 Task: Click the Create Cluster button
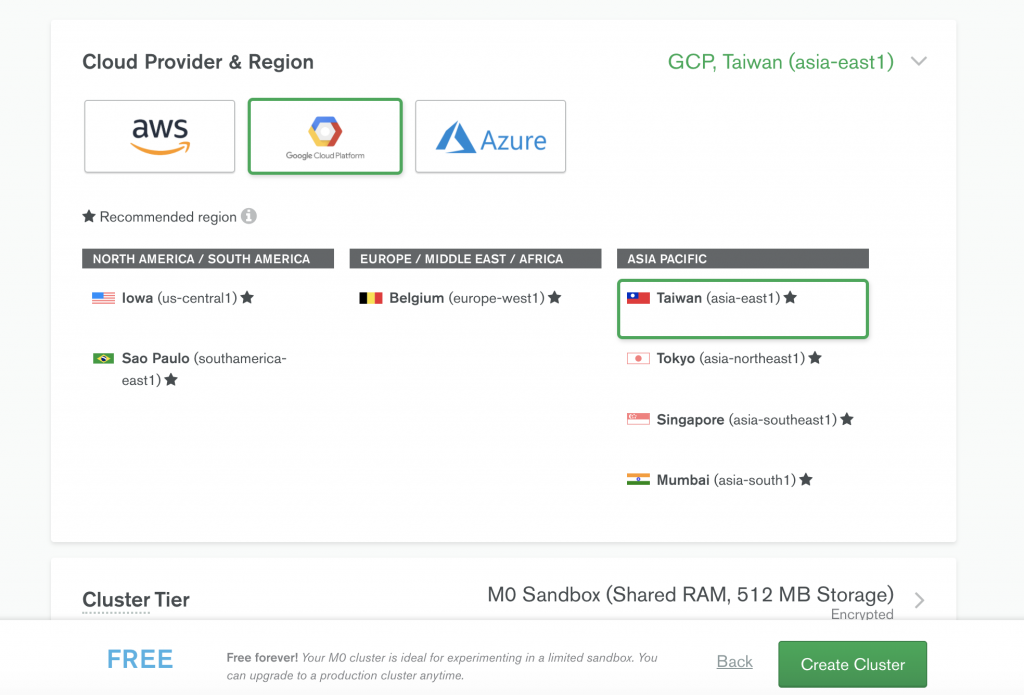click(852, 664)
